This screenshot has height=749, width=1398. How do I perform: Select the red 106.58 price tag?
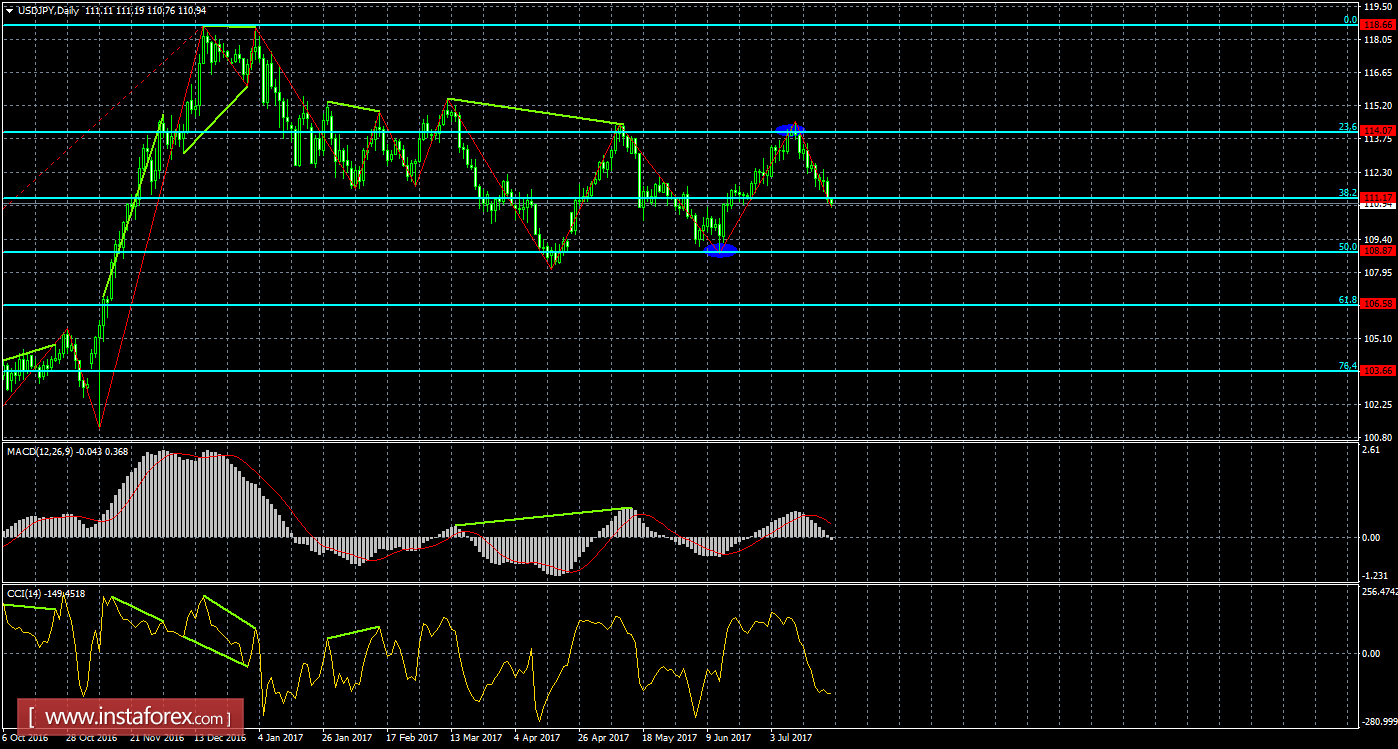click(x=1379, y=304)
